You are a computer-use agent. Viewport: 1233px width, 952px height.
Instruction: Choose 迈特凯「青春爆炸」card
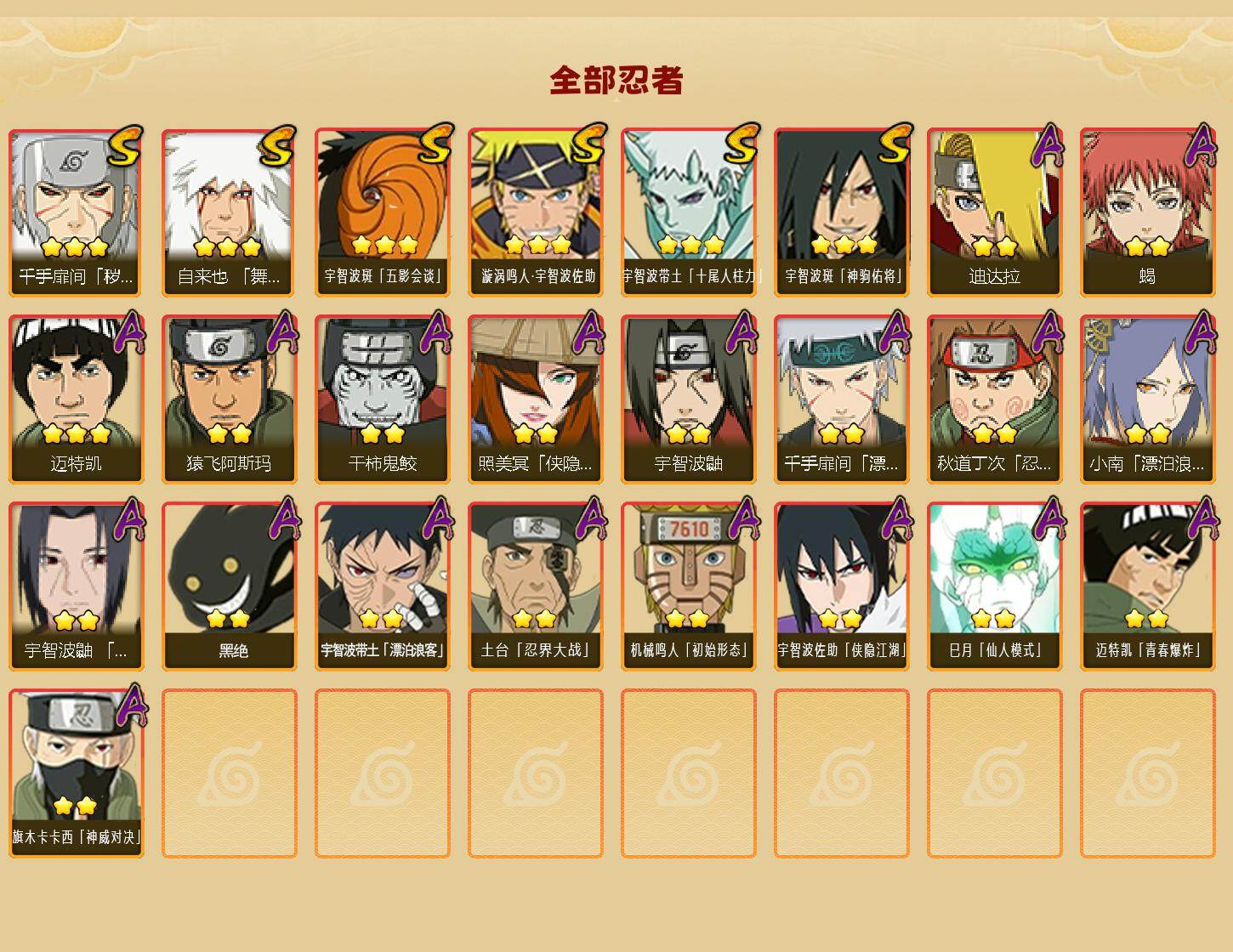pyautogui.click(x=1148, y=586)
